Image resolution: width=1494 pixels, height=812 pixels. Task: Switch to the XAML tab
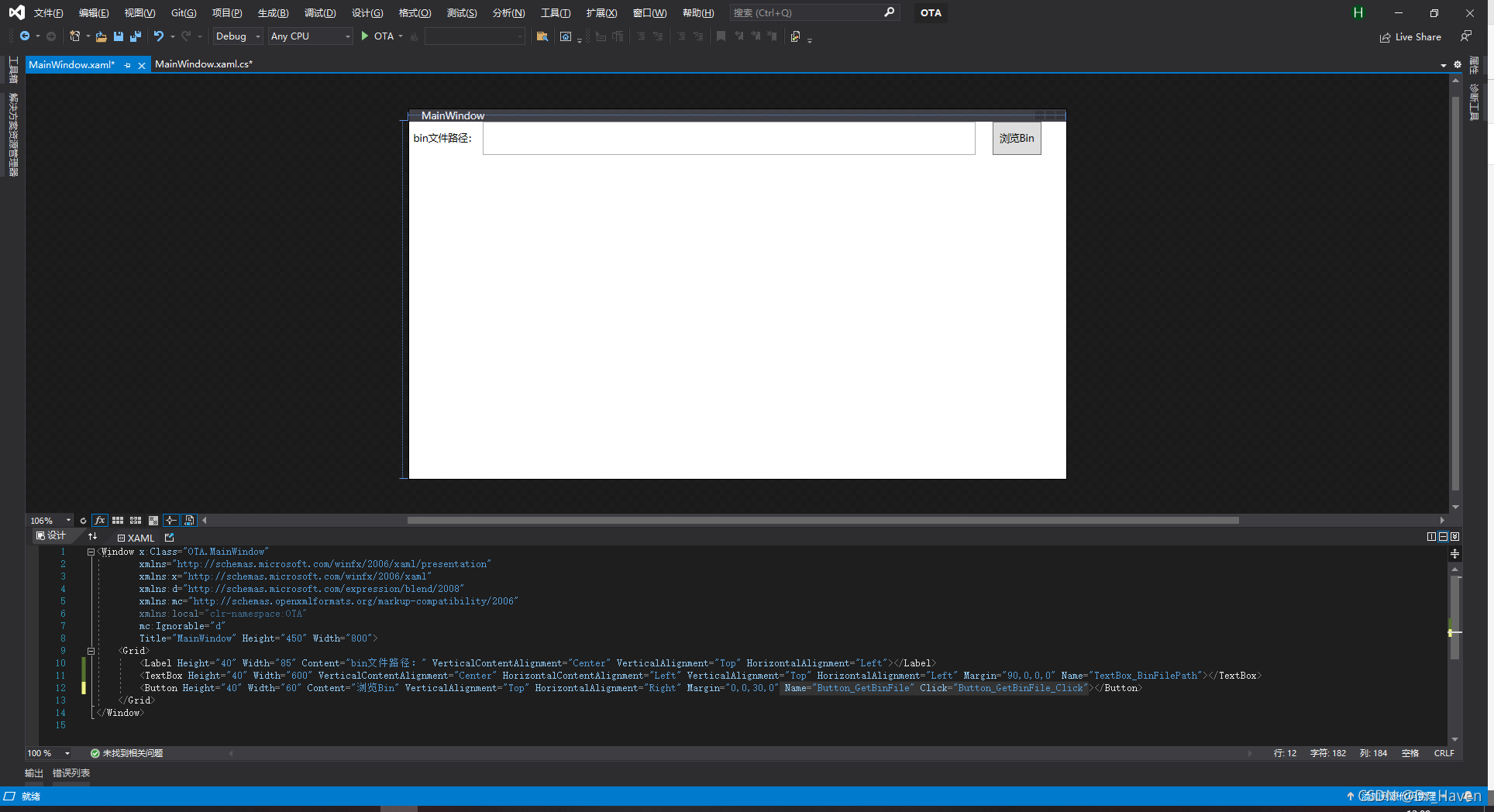pyautogui.click(x=136, y=538)
